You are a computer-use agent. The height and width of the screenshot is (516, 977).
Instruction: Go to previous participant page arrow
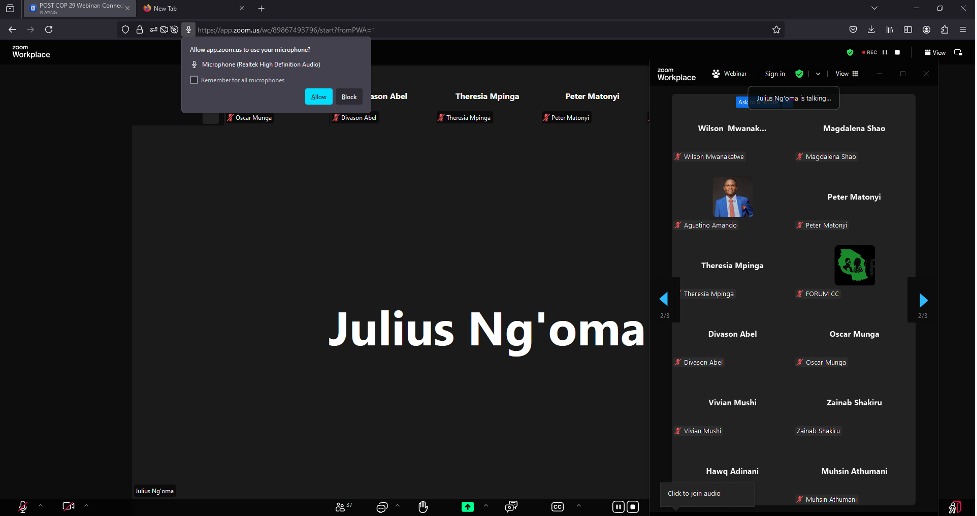pyautogui.click(x=664, y=299)
